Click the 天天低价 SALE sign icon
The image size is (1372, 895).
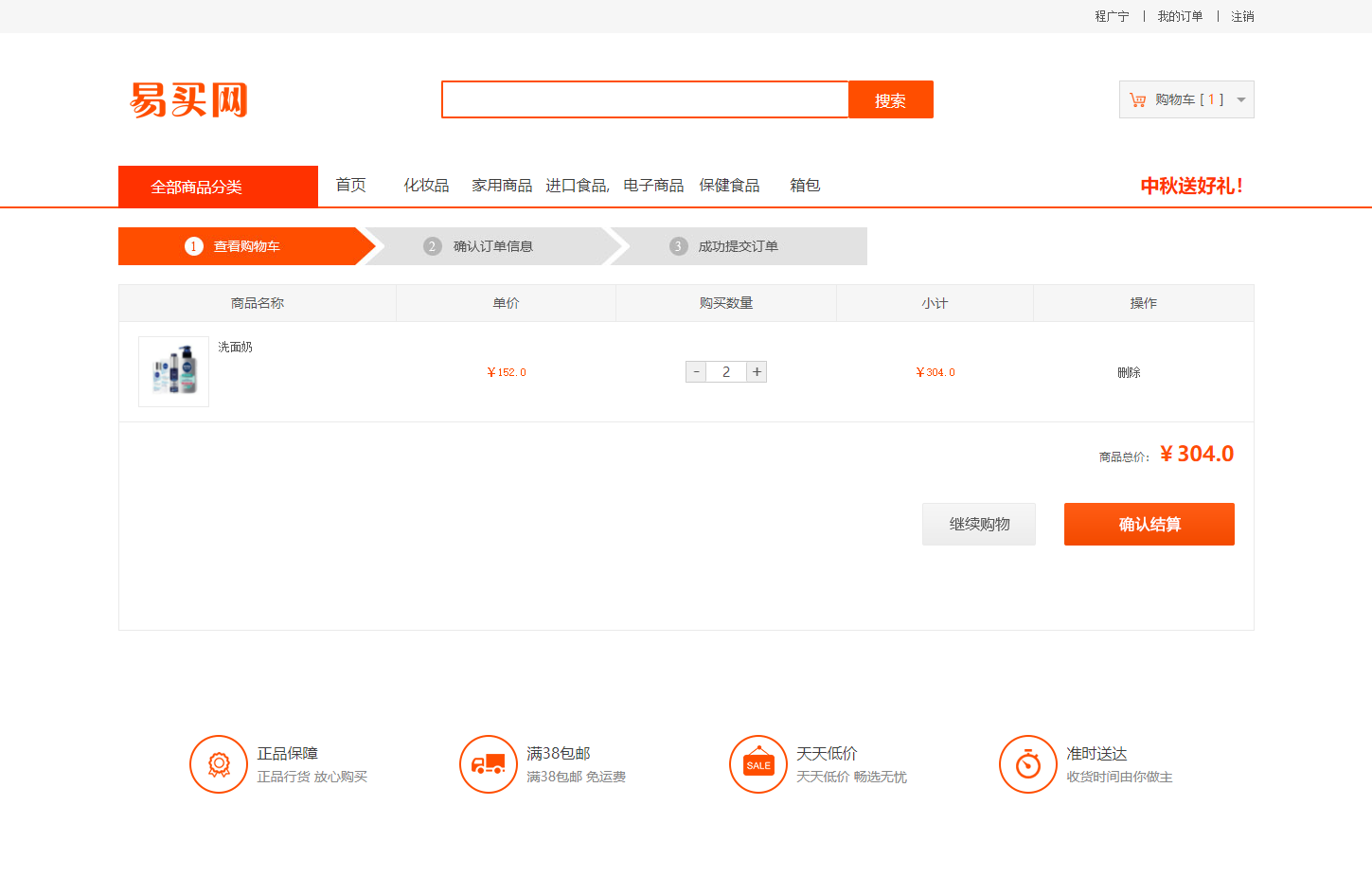point(758,764)
